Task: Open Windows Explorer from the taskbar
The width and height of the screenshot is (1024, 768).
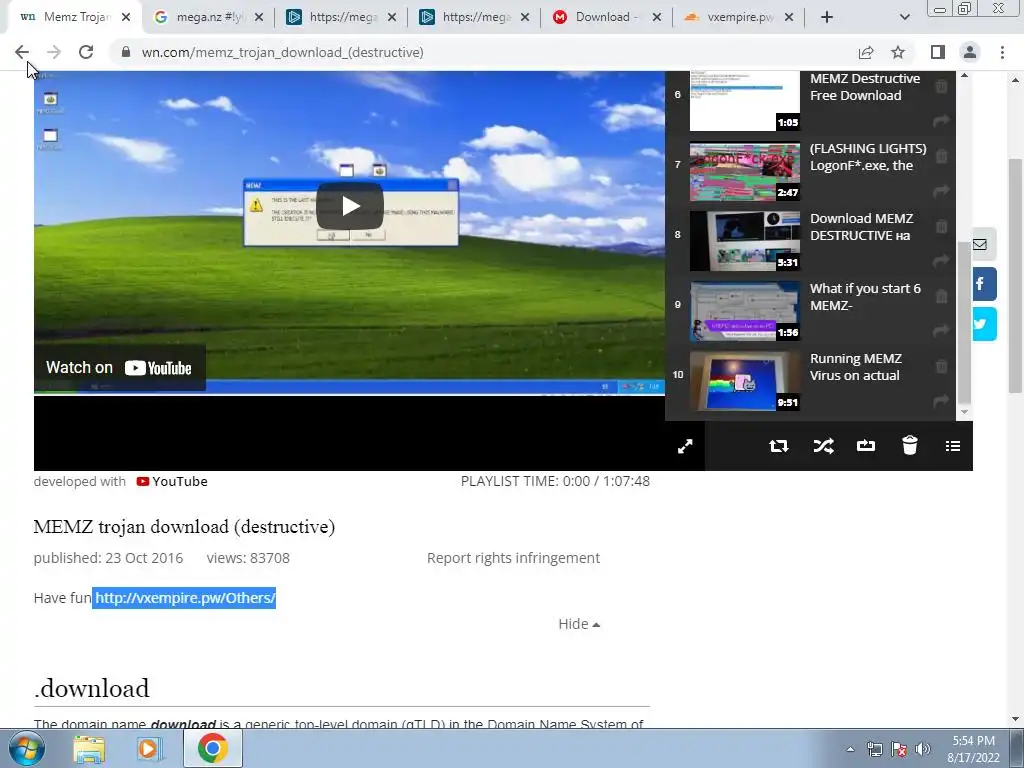Action: coord(89,748)
